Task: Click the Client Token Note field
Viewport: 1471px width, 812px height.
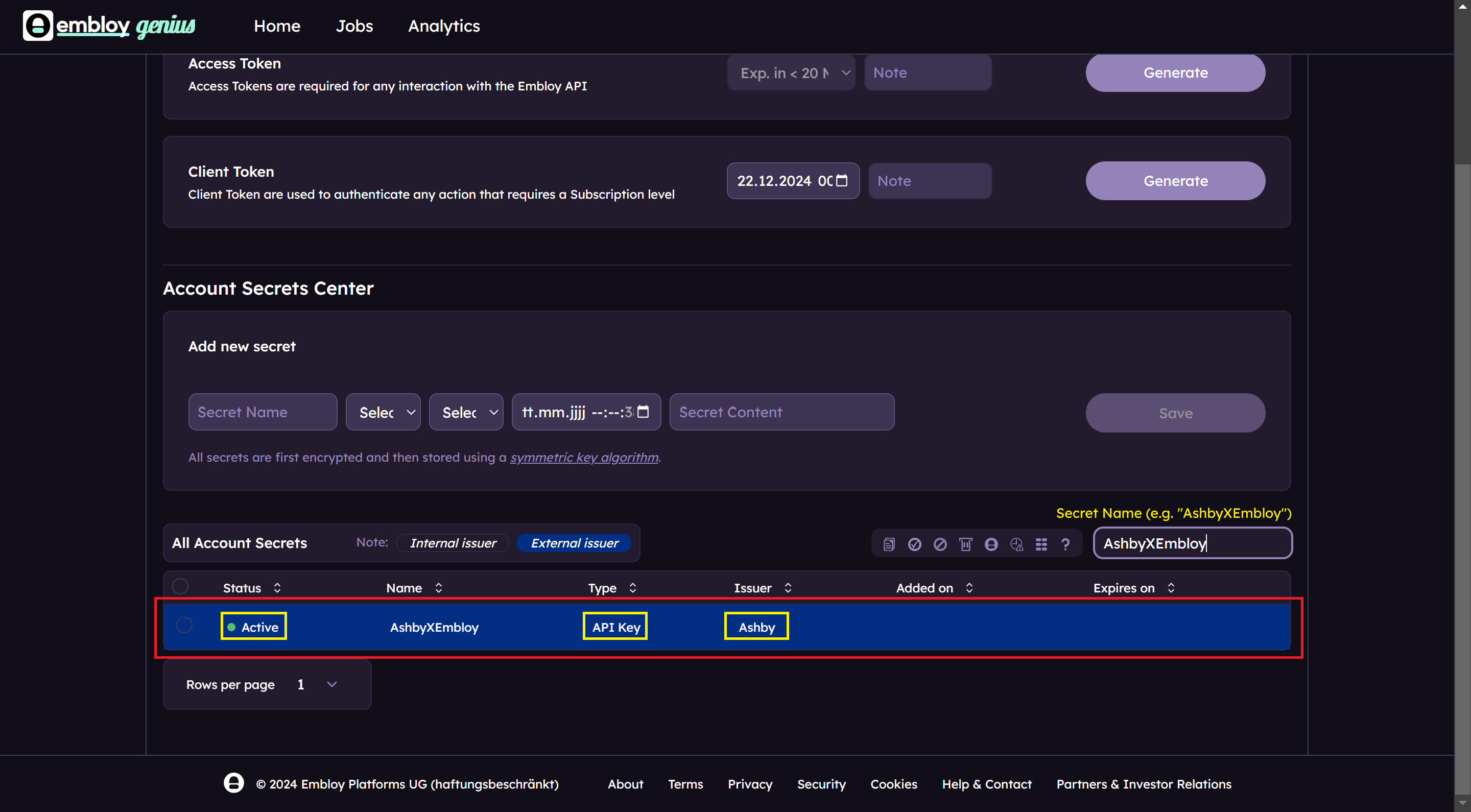Action: pos(930,180)
